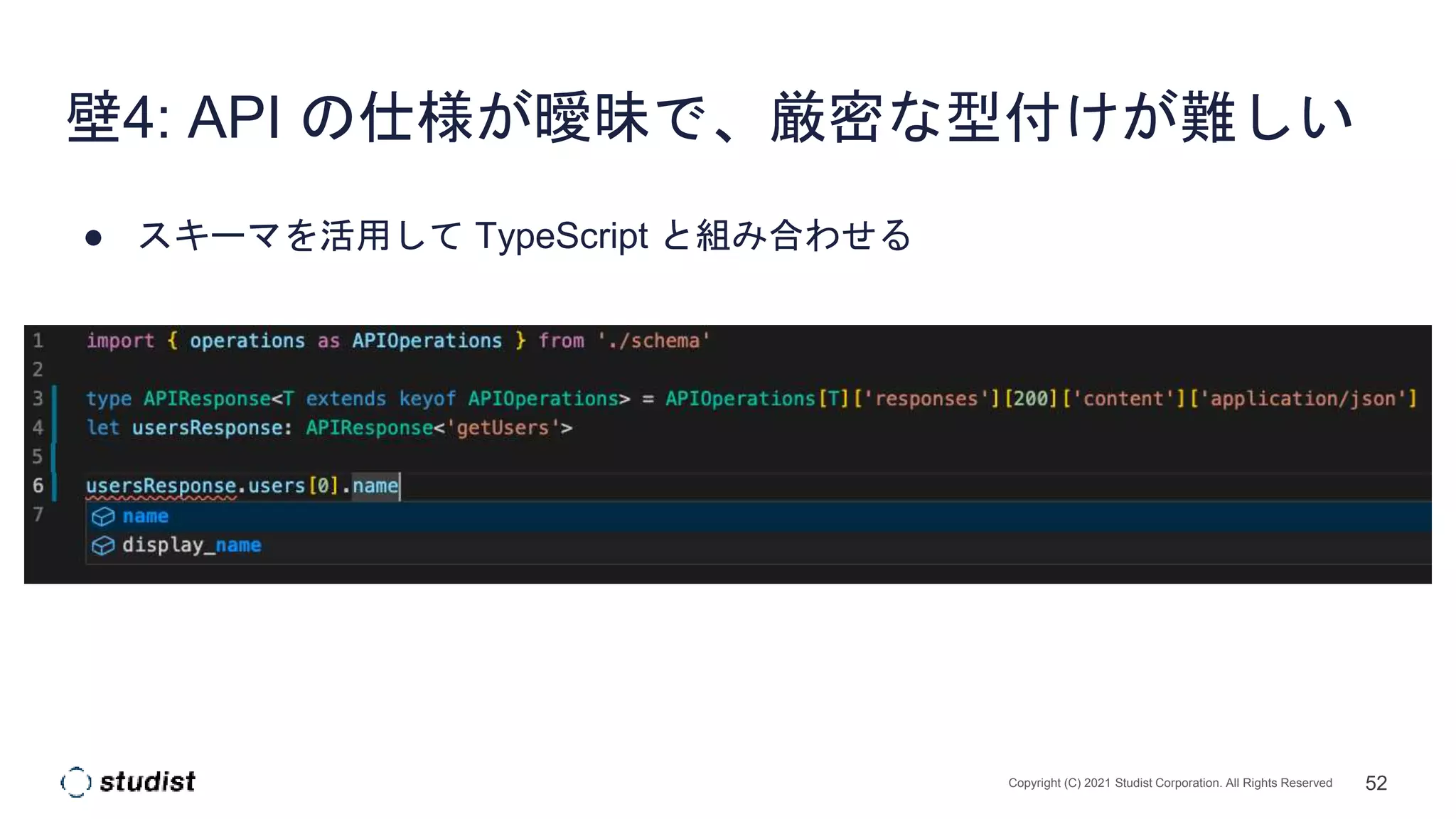This screenshot has width=1456, height=819.
Task: Click the 'type' keyword on line 3
Action: [x=109, y=399]
